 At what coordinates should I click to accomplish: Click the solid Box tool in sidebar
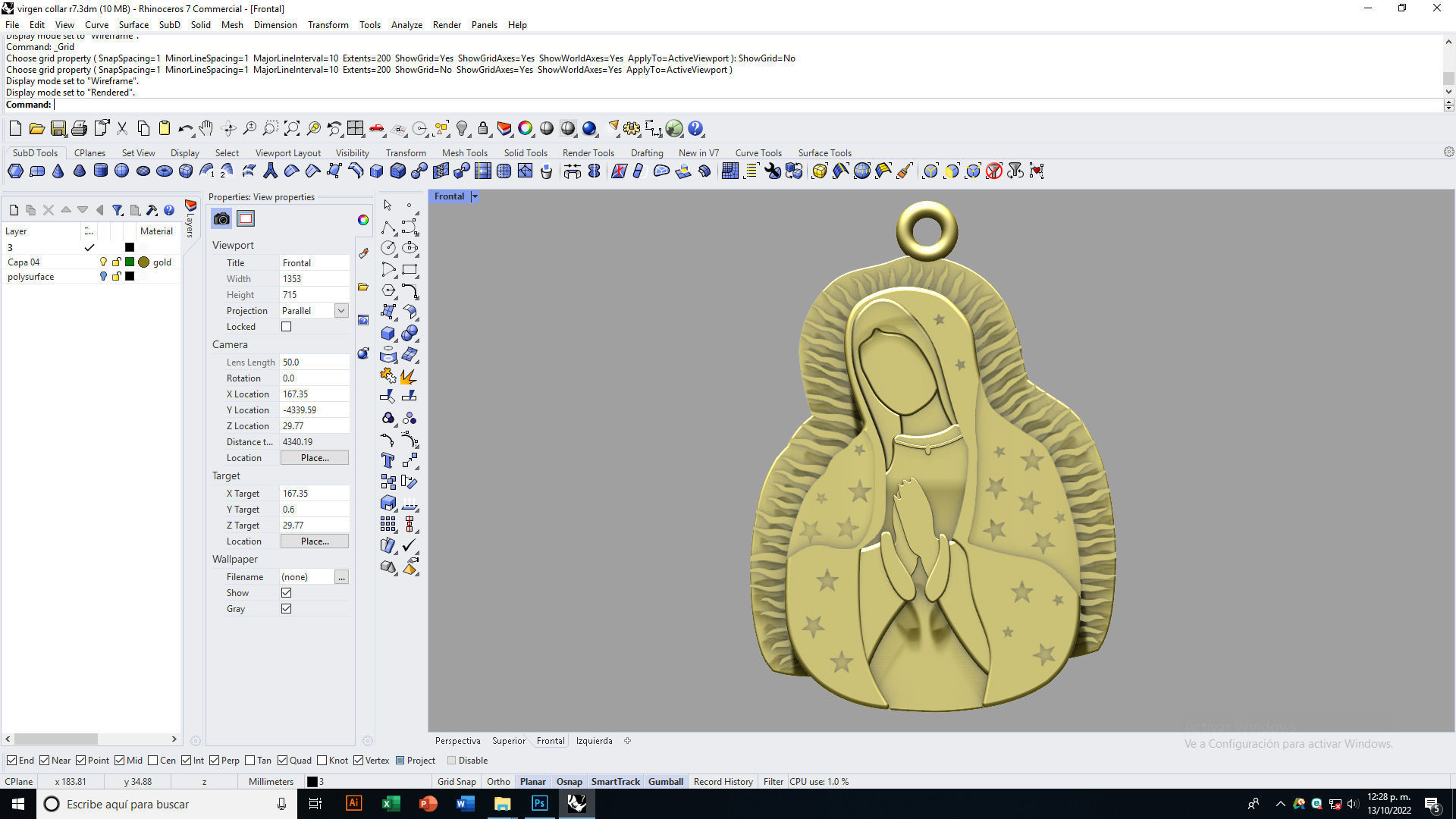tap(388, 333)
